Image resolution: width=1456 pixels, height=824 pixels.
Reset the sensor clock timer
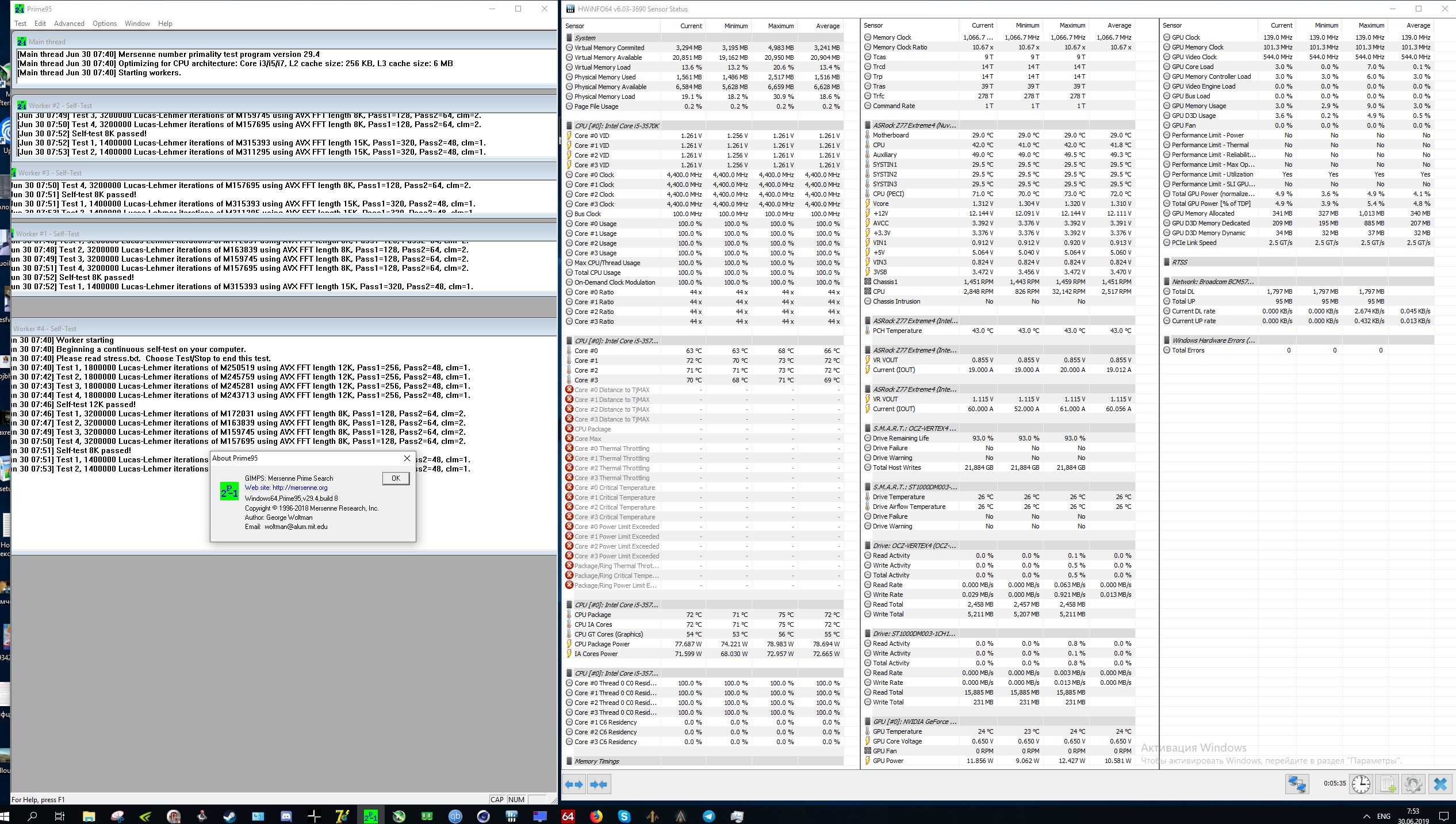point(1361,784)
